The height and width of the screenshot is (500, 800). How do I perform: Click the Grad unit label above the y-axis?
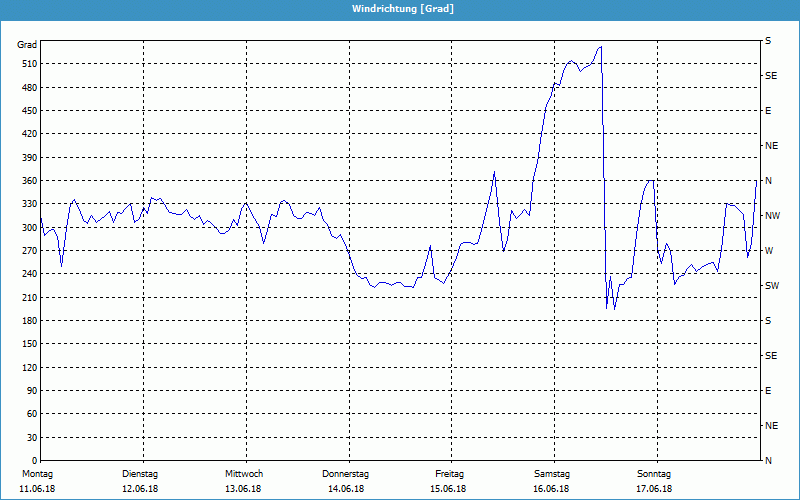pyautogui.click(x=27, y=45)
